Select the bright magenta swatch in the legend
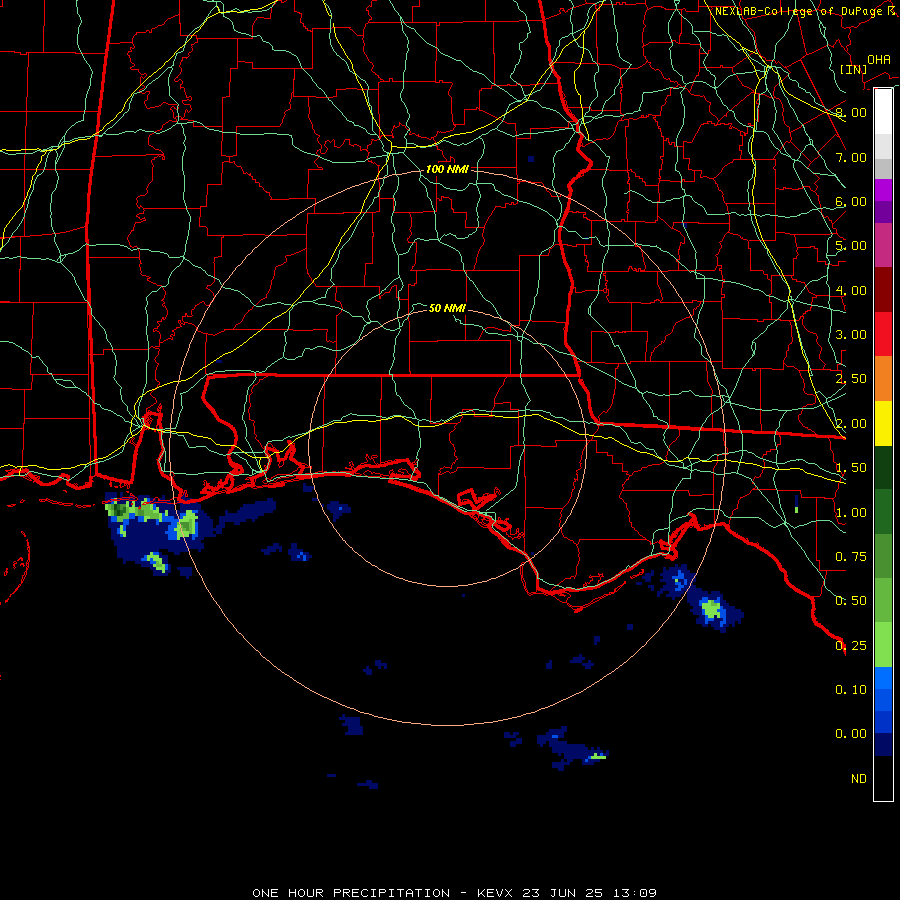The height and width of the screenshot is (900, 900). [883, 190]
